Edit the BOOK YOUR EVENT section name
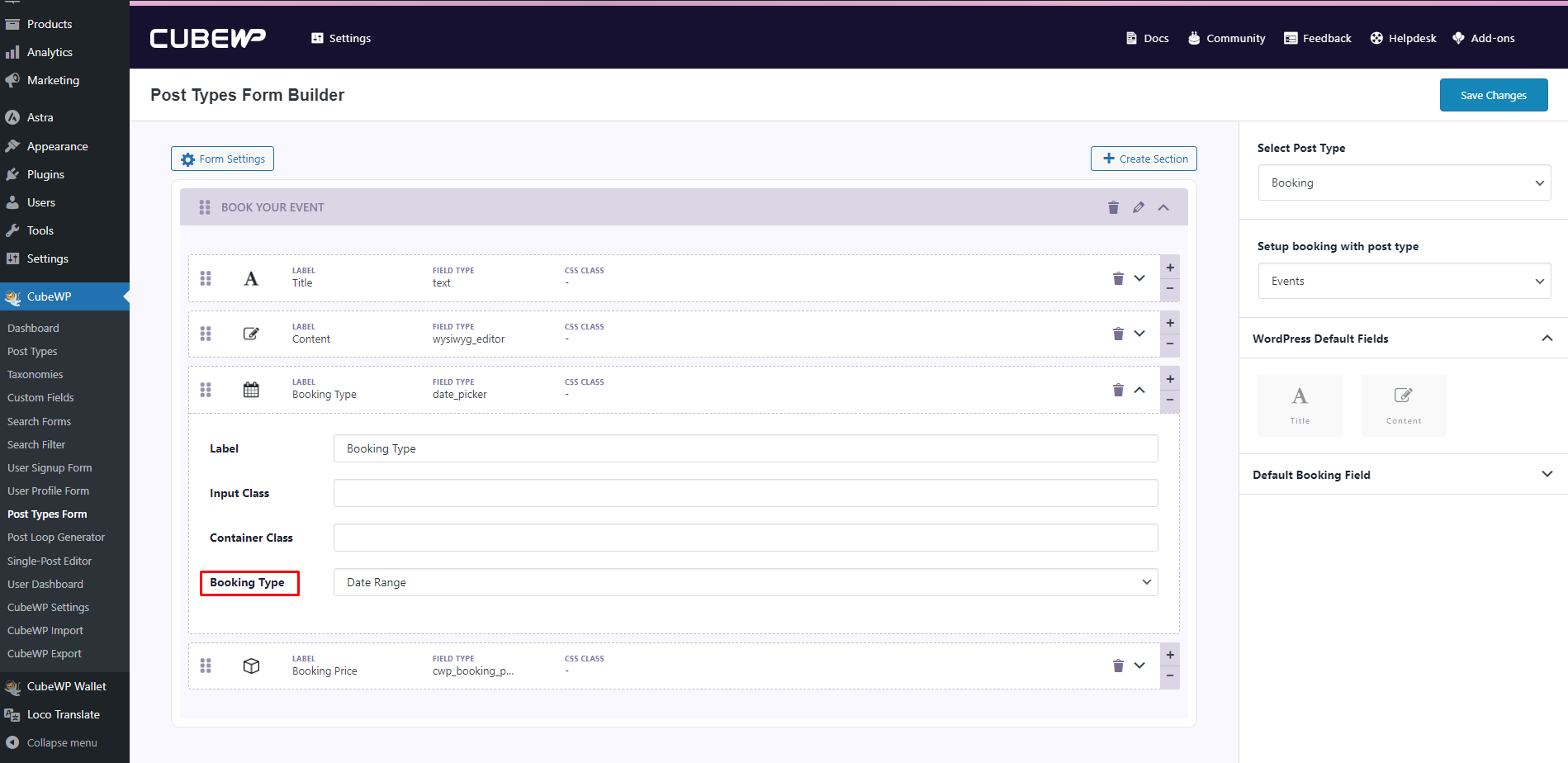 tap(1139, 207)
